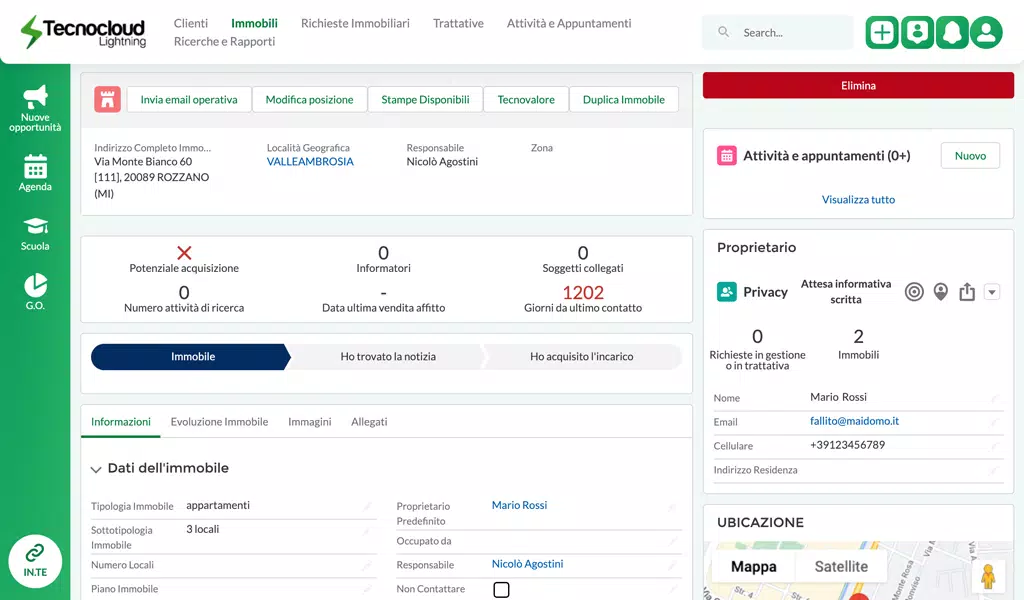Open the Immobili menu
This screenshot has height=600, width=1024.
tap(254, 24)
